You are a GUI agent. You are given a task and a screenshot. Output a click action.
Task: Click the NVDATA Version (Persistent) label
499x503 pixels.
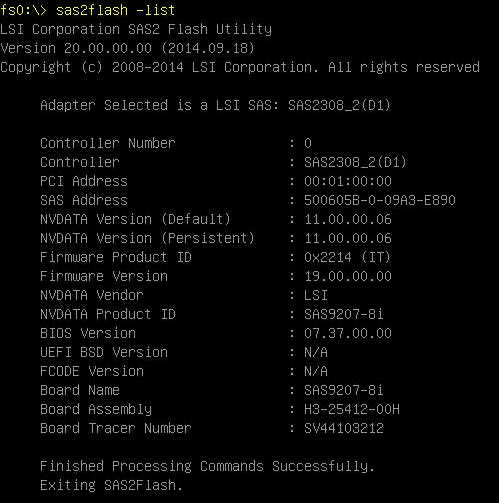(x=147, y=238)
